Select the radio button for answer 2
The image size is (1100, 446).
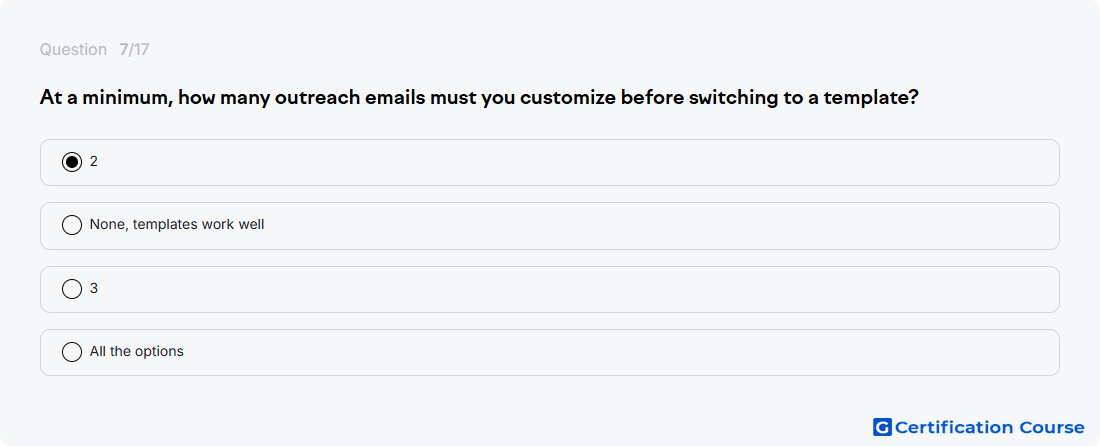point(72,162)
